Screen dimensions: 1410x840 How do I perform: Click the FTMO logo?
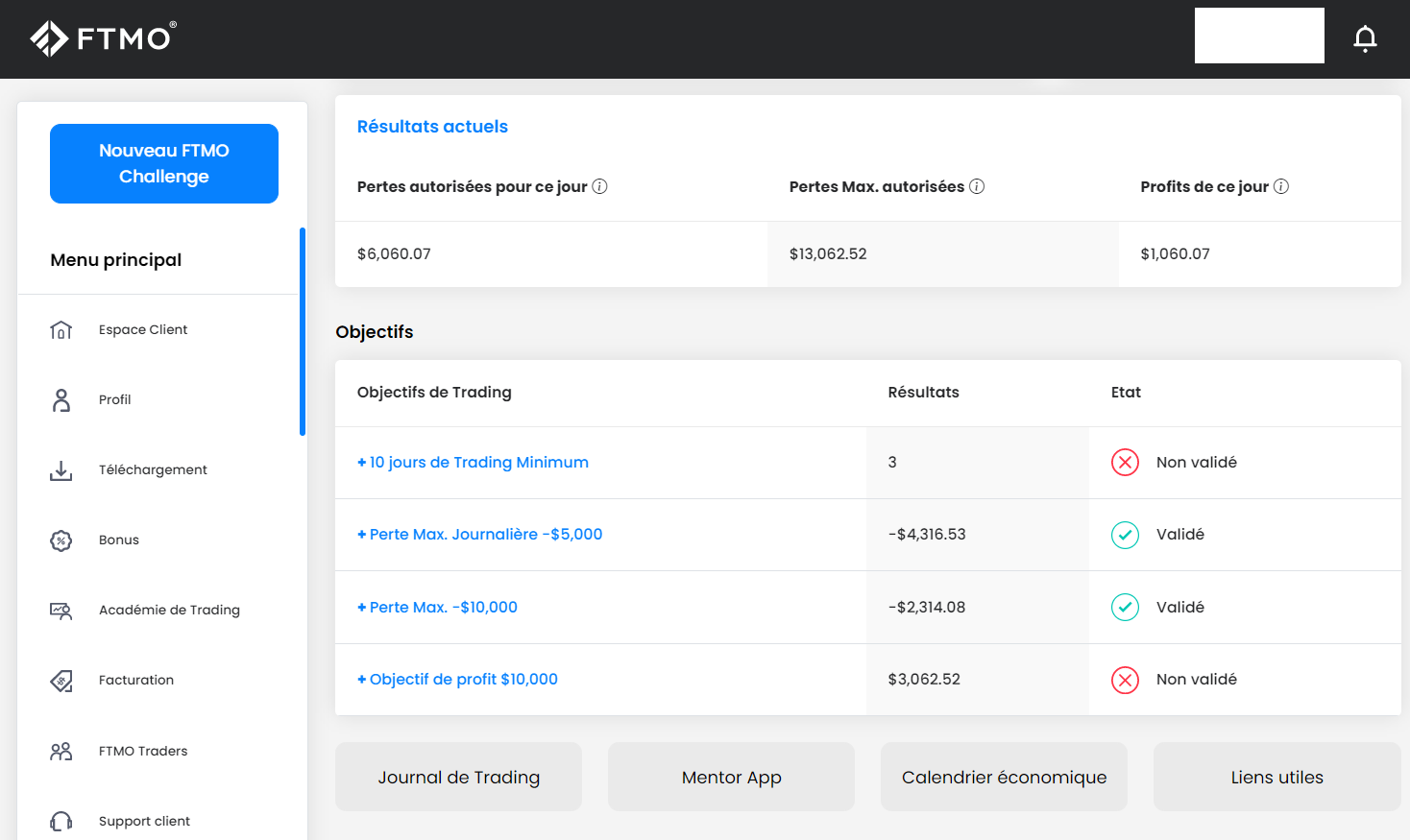pyautogui.click(x=104, y=38)
